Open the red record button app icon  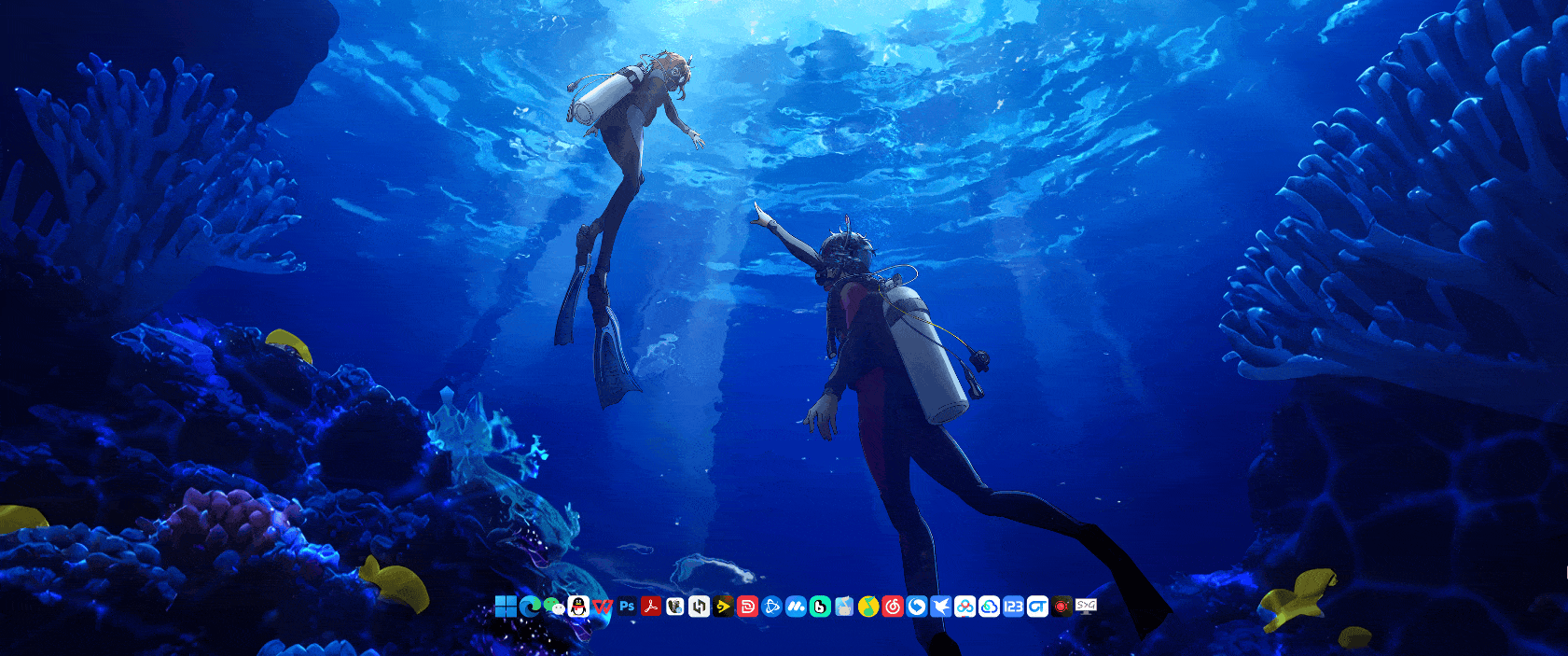[1062, 607]
